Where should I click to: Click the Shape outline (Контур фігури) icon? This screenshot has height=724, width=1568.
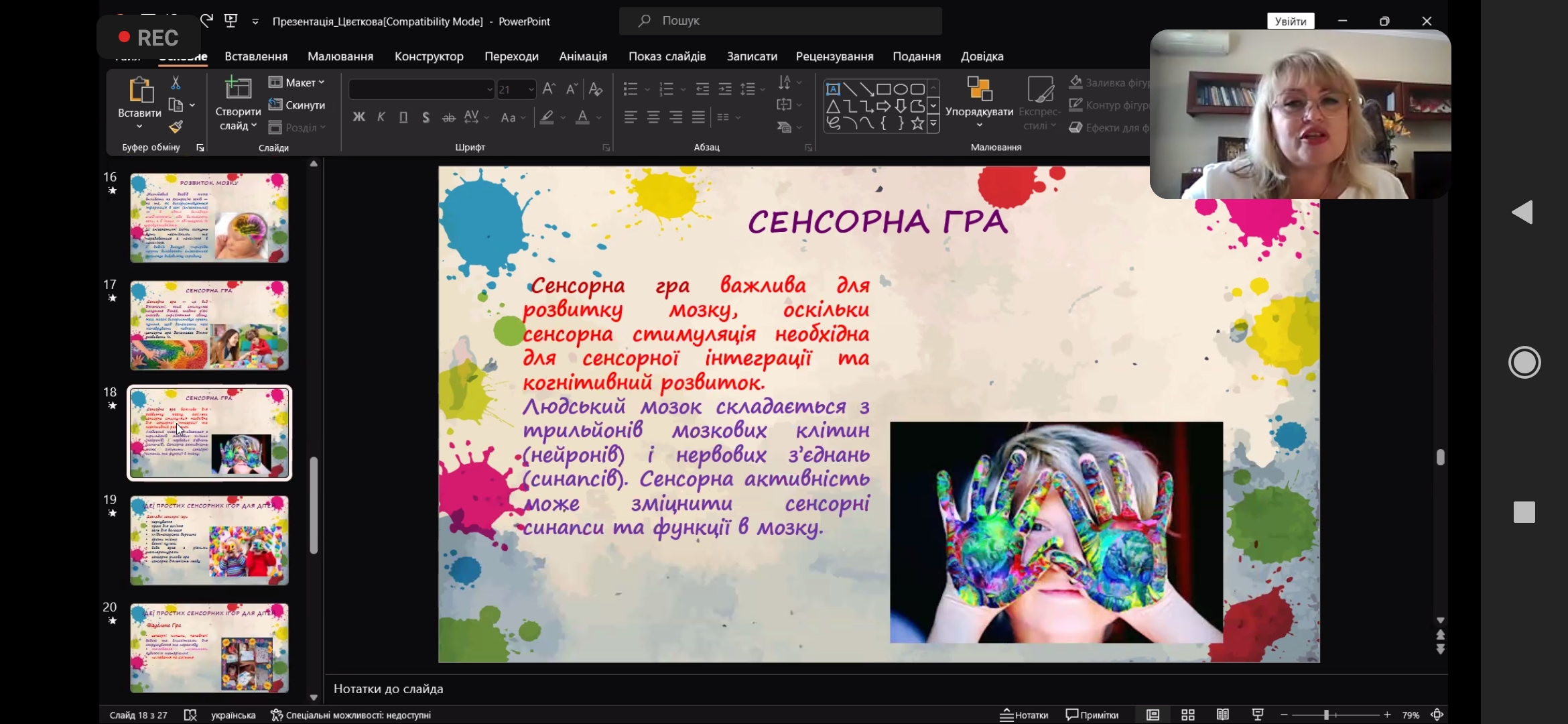[x=1075, y=105]
